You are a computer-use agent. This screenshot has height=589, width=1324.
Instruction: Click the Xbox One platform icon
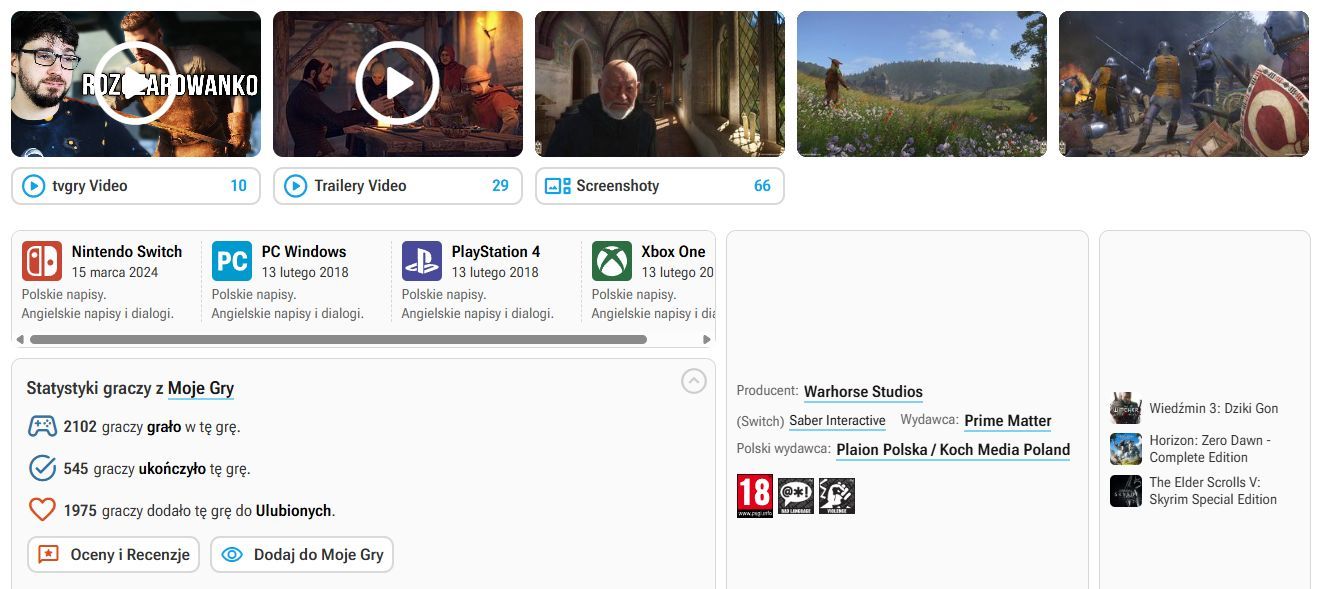click(612, 261)
